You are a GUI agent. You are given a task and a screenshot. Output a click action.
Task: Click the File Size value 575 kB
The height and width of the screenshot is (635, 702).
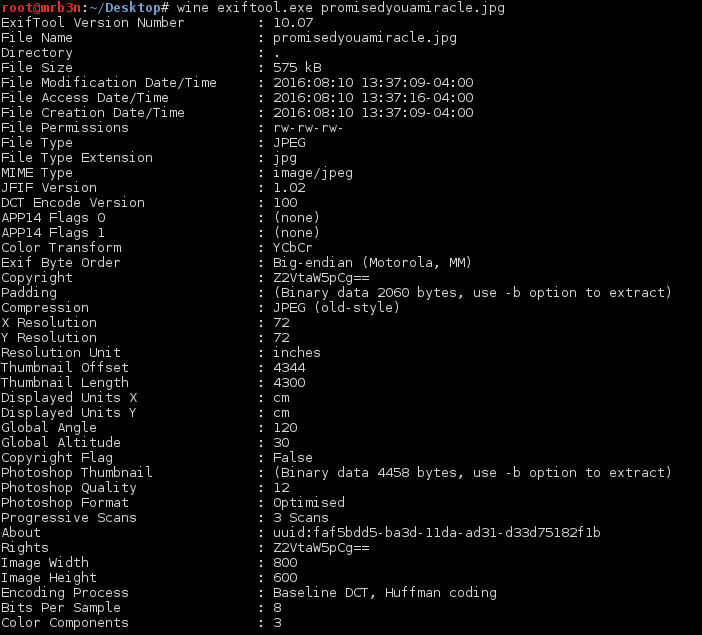coord(297,68)
